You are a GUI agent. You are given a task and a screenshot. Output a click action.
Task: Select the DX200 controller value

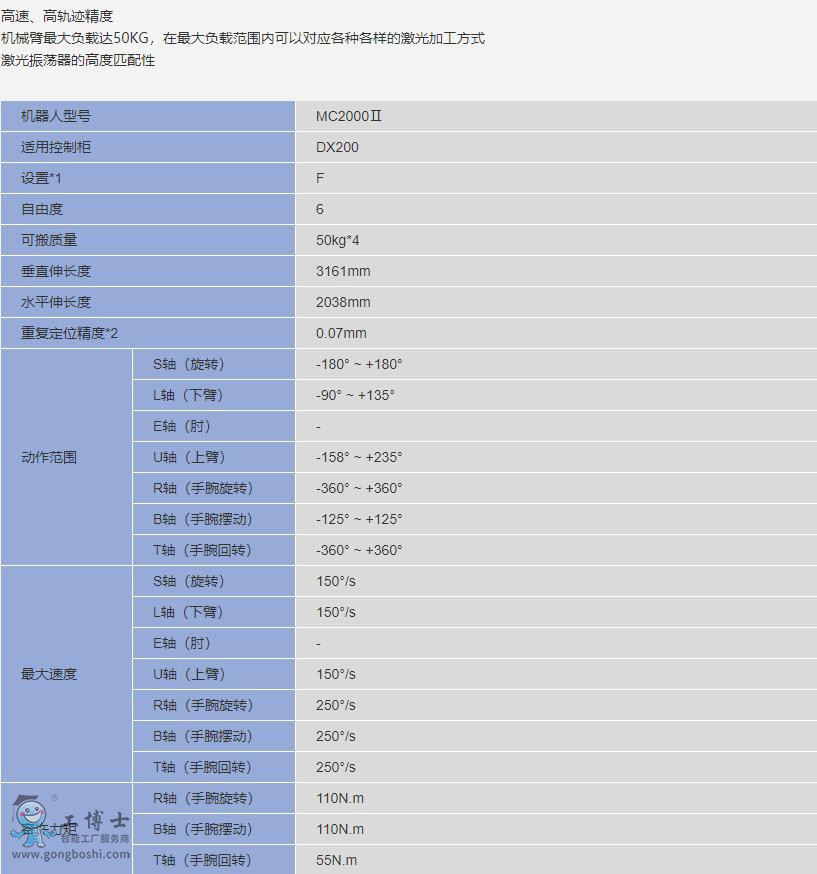coord(337,147)
